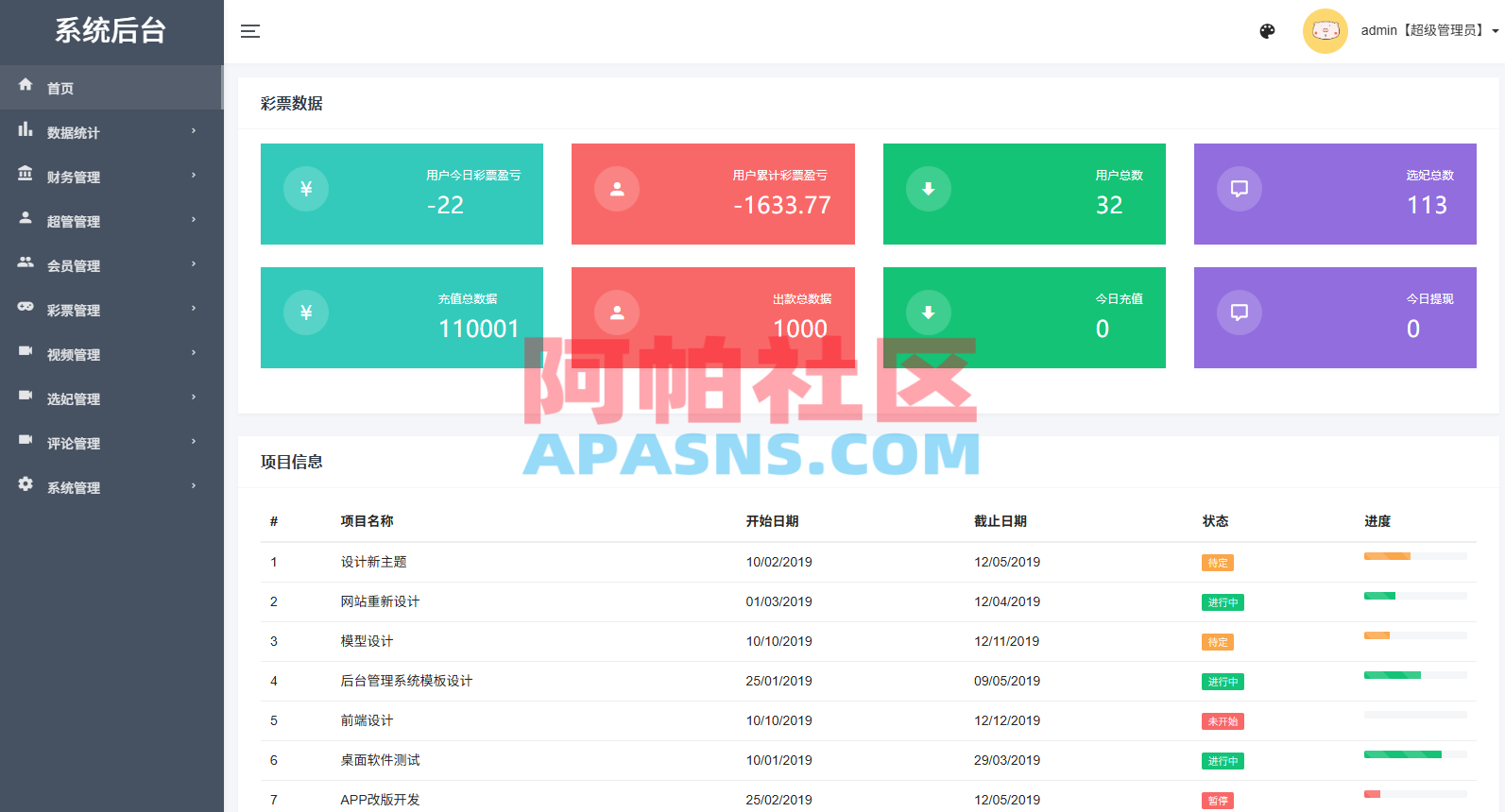Click the 系统后台 logo title
Image resolution: width=1505 pixels, height=812 pixels.
coord(111,30)
